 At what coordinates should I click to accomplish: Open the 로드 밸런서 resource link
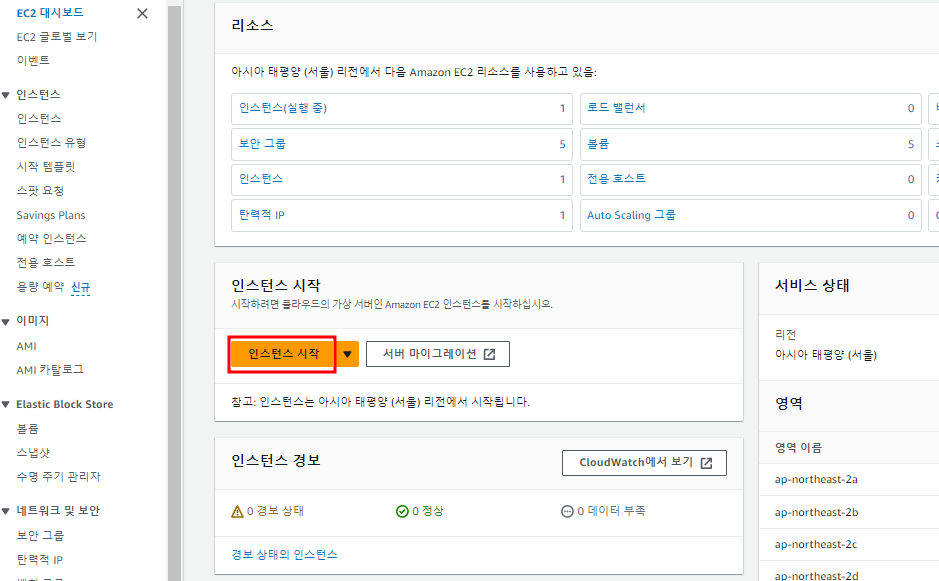616,108
